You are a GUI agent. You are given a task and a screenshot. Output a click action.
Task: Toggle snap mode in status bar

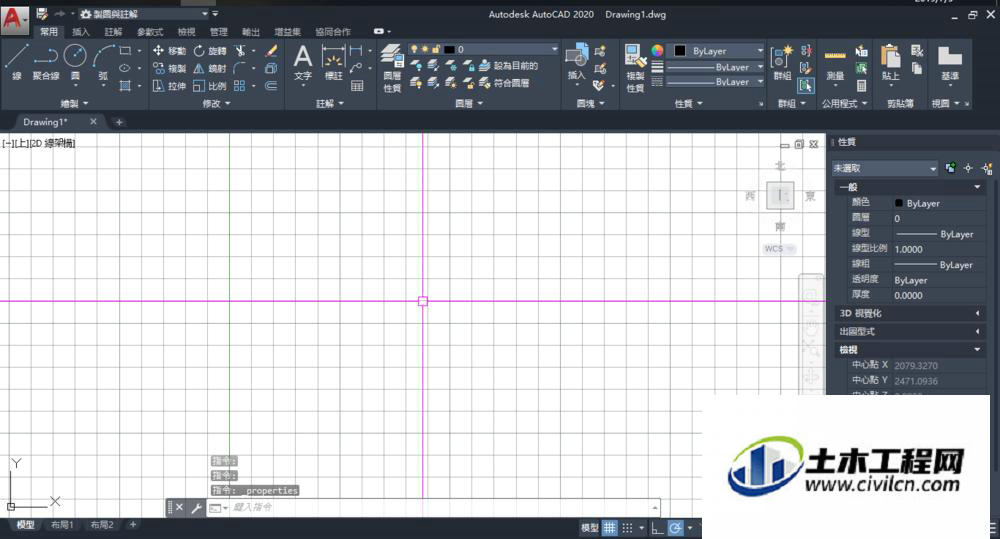[x=628, y=528]
